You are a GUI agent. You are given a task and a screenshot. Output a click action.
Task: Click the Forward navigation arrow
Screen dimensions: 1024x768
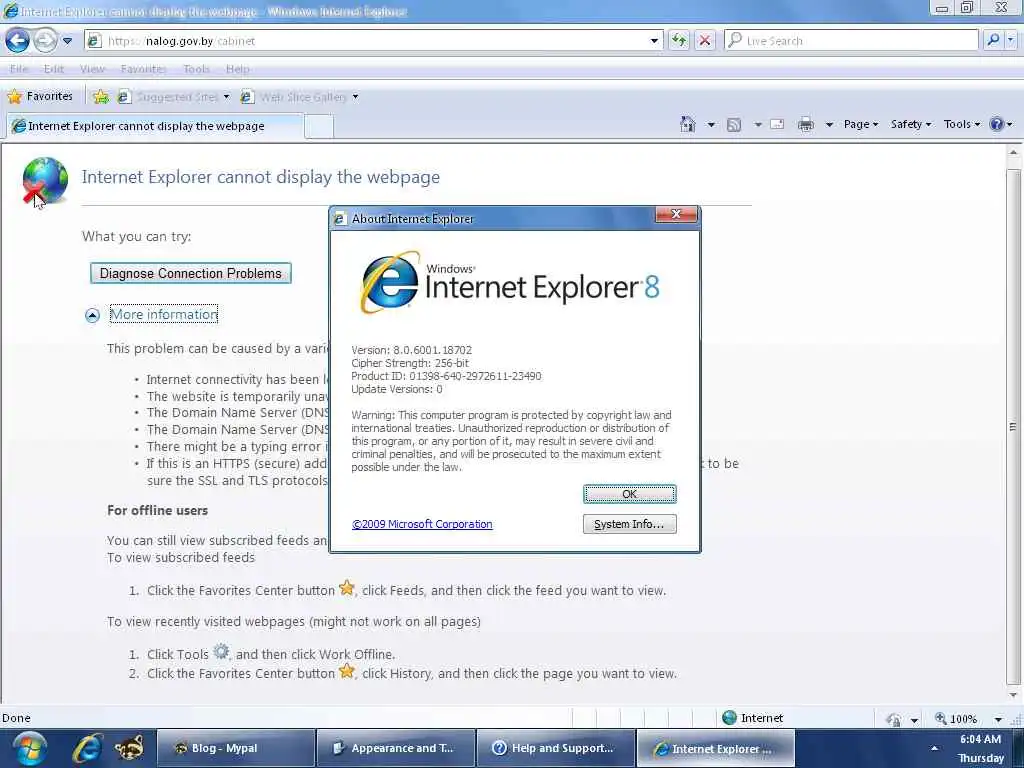(x=45, y=41)
